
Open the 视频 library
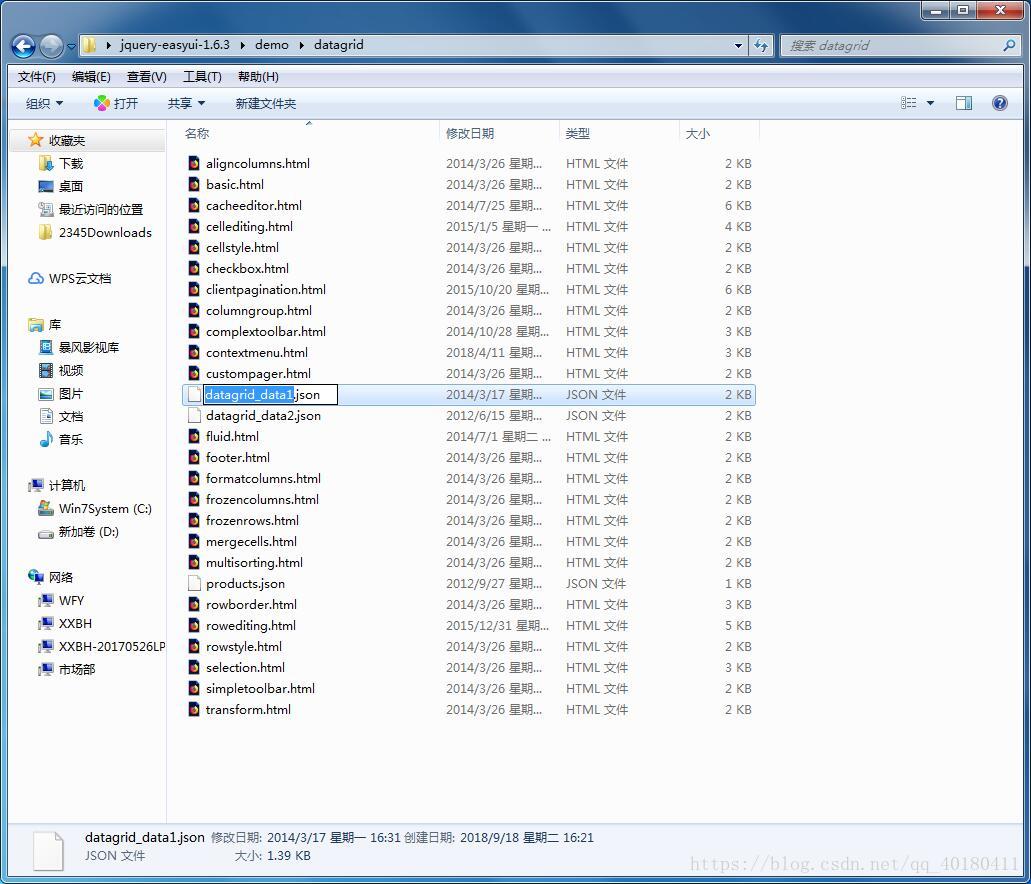[71, 371]
